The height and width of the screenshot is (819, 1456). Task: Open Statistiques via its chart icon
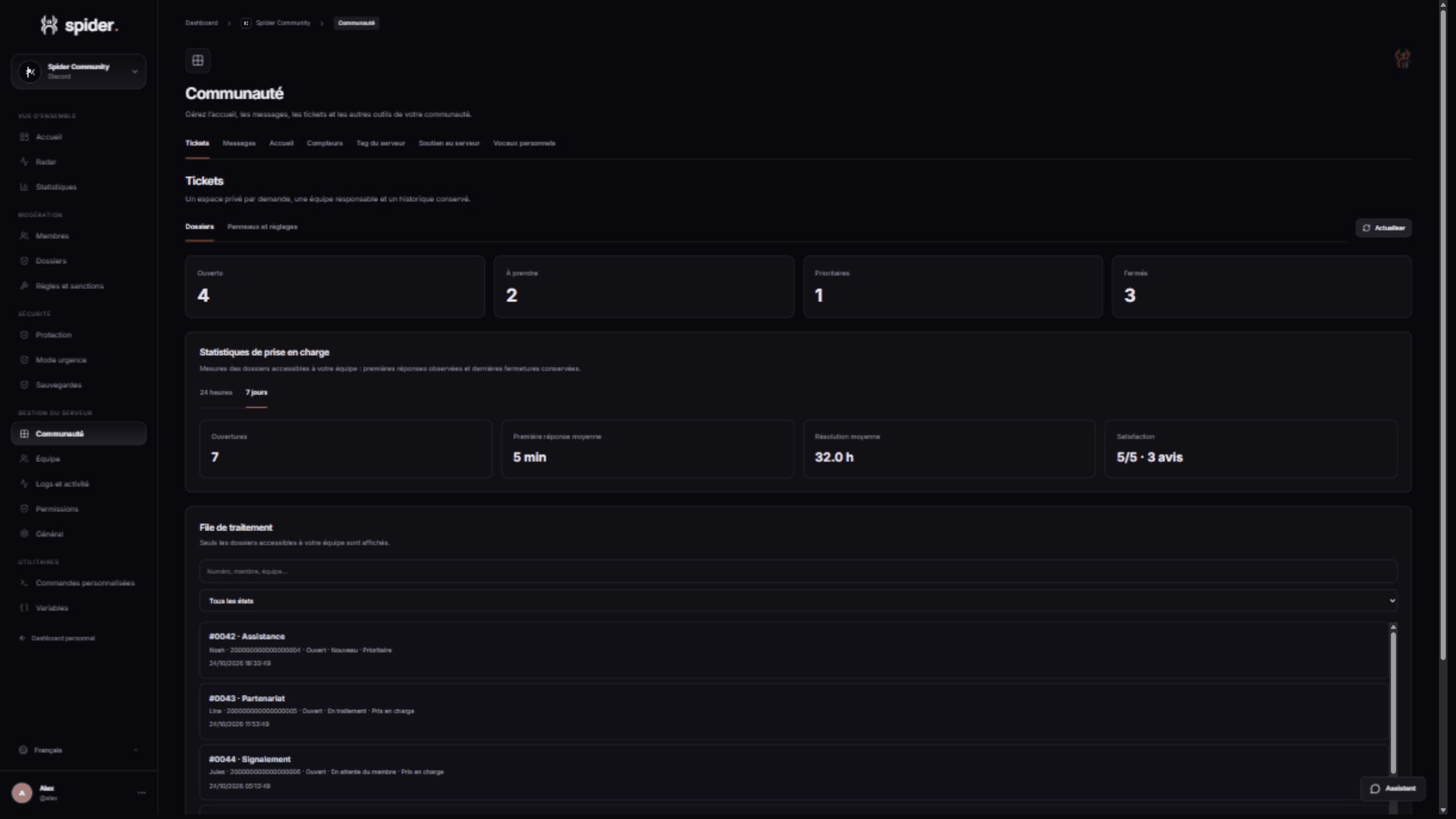(24, 187)
